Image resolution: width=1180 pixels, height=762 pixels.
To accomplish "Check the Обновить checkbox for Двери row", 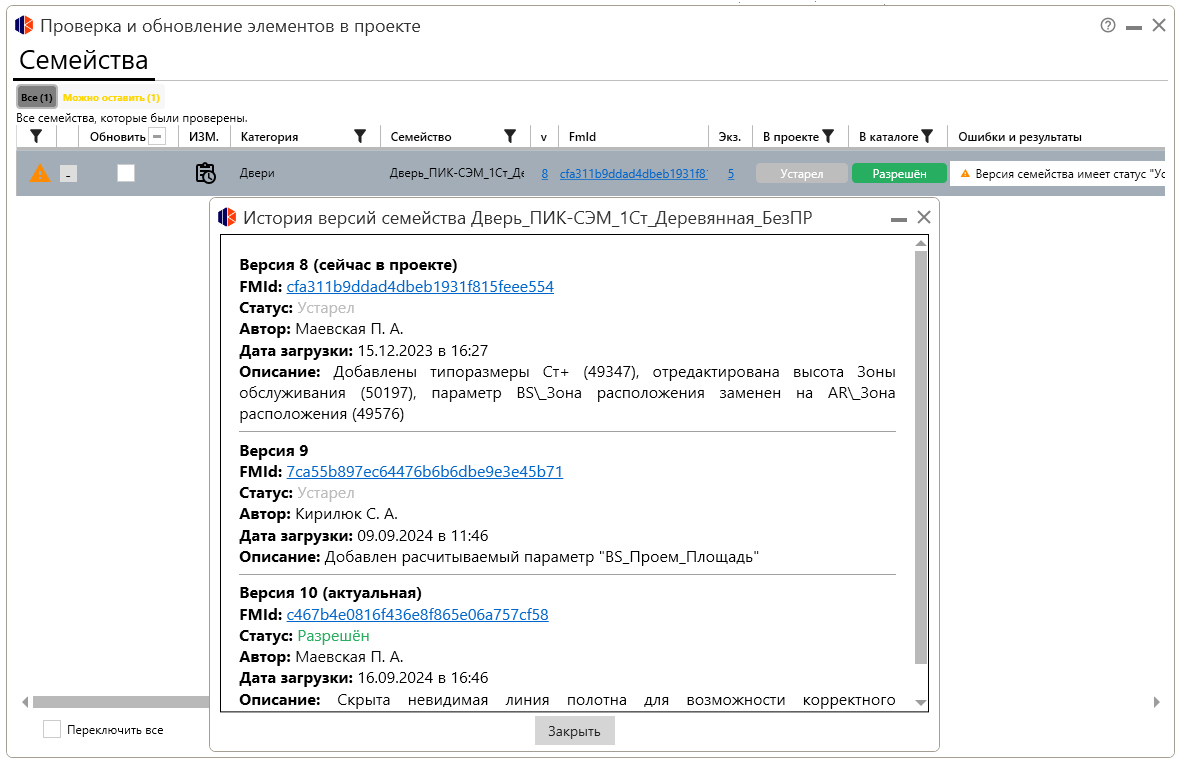I will click(x=126, y=173).
